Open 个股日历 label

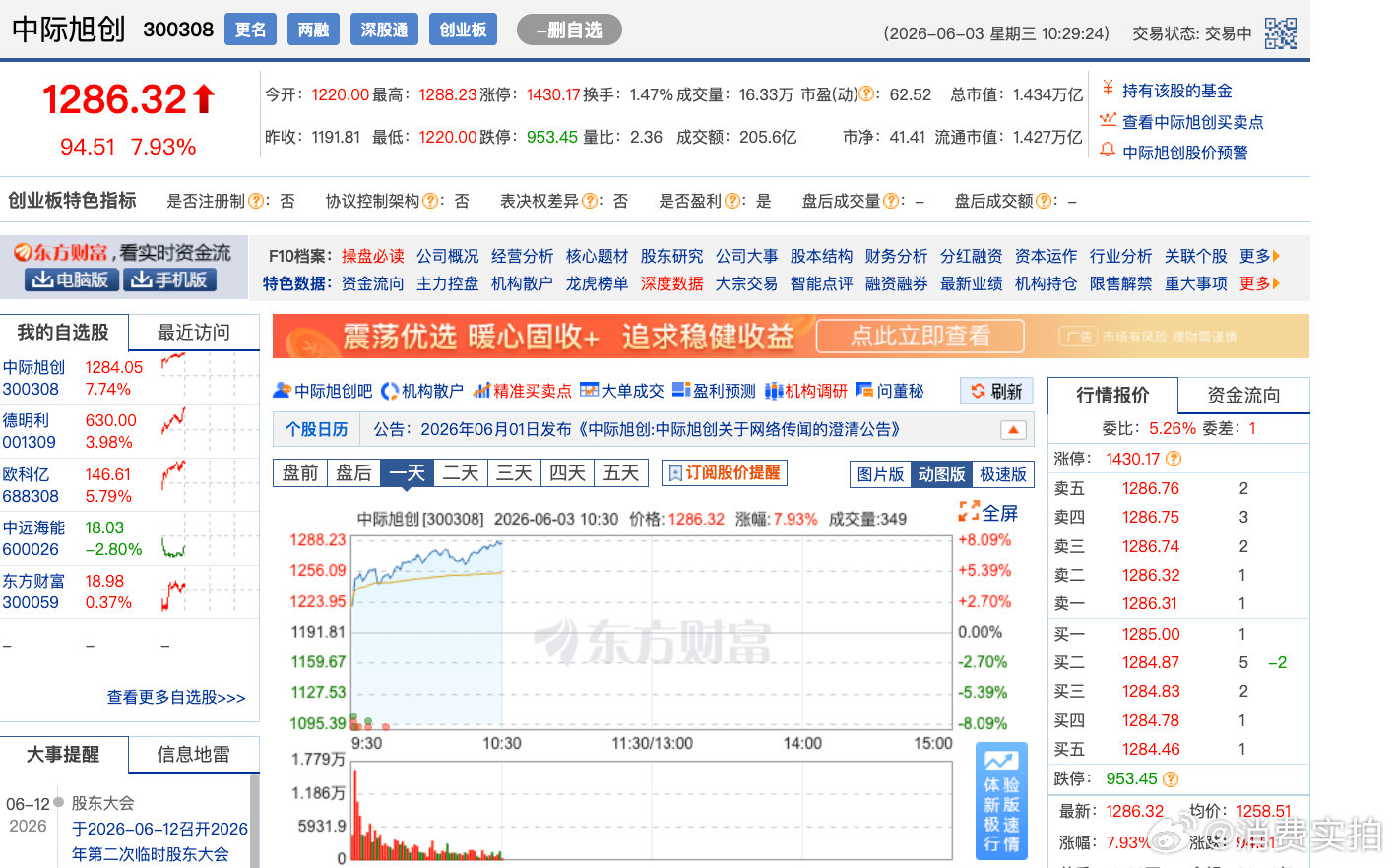pos(316,429)
